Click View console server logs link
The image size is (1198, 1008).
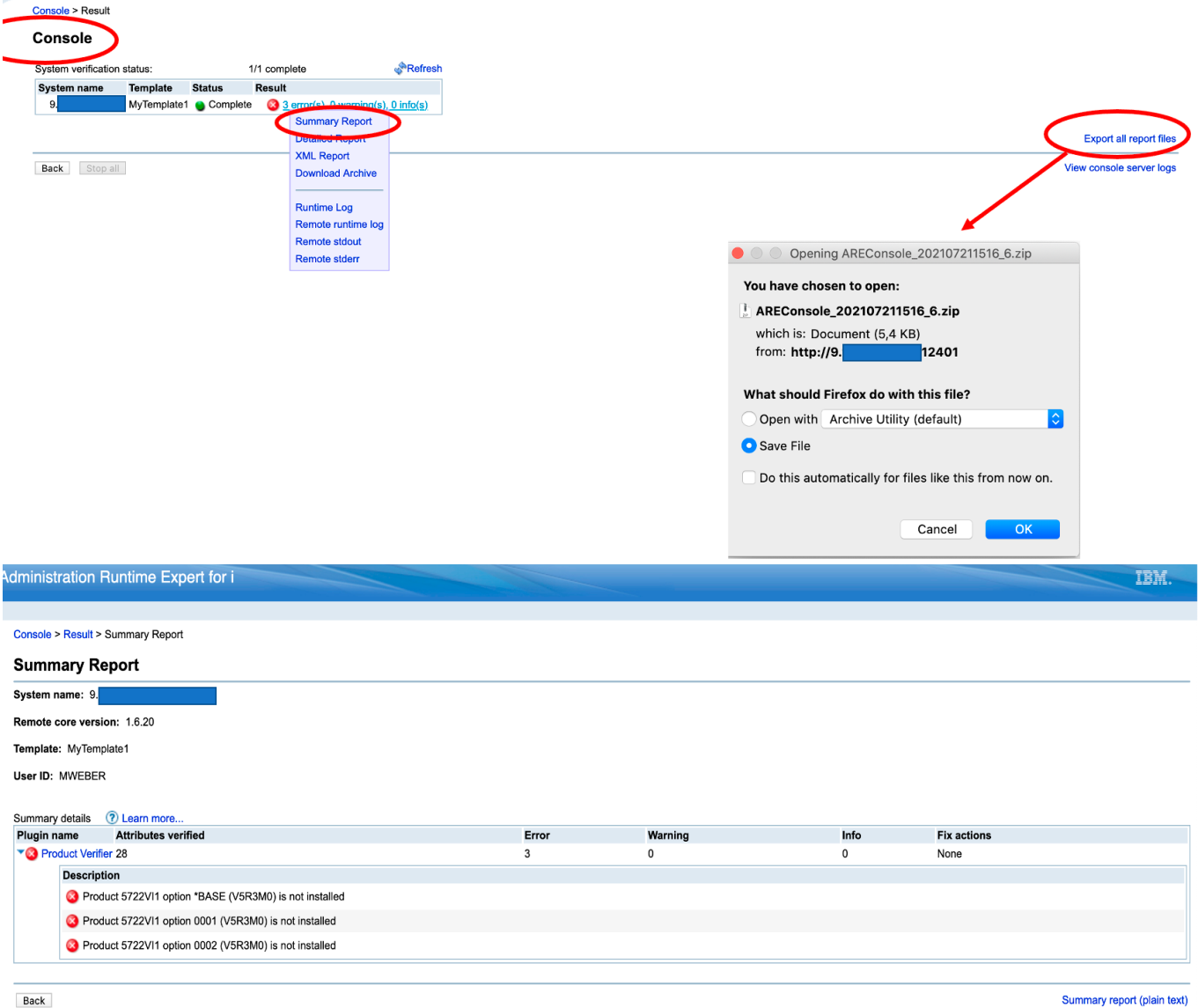point(1120,167)
